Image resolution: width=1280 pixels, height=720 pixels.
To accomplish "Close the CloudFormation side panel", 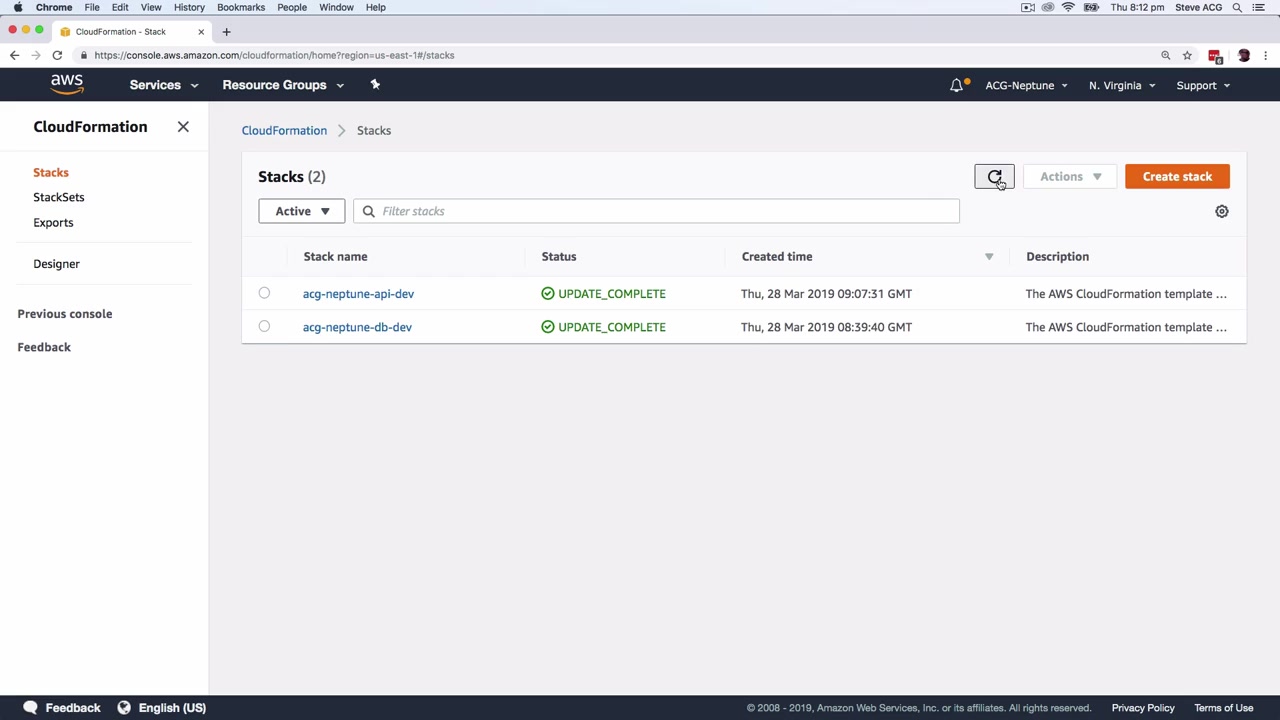I will [183, 127].
